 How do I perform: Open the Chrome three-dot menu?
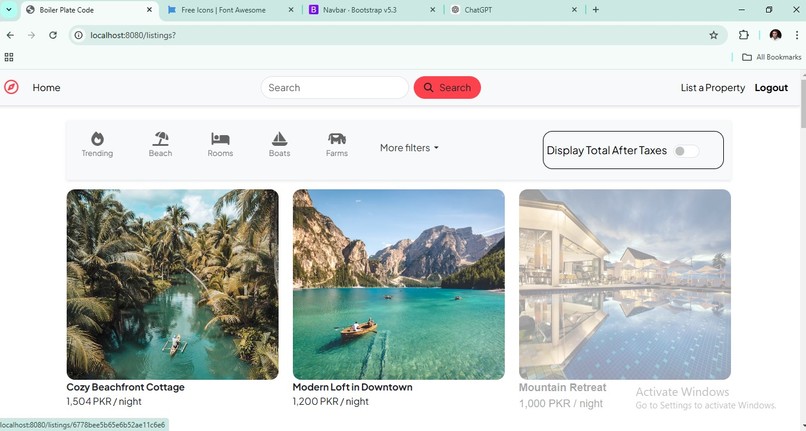click(796, 35)
